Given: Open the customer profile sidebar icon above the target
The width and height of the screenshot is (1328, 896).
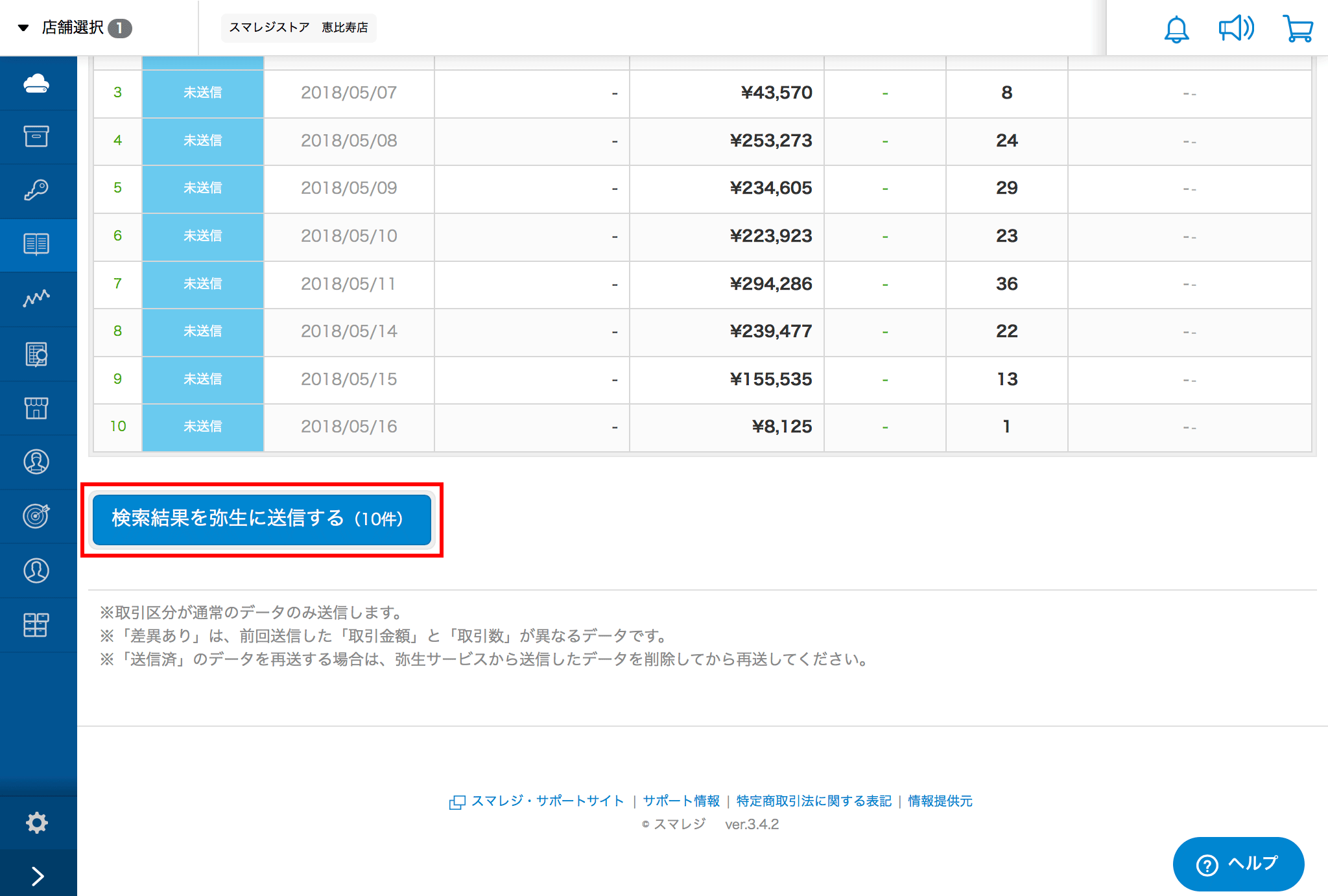Looking at the screenshot, I should click(x=36, y=462).
